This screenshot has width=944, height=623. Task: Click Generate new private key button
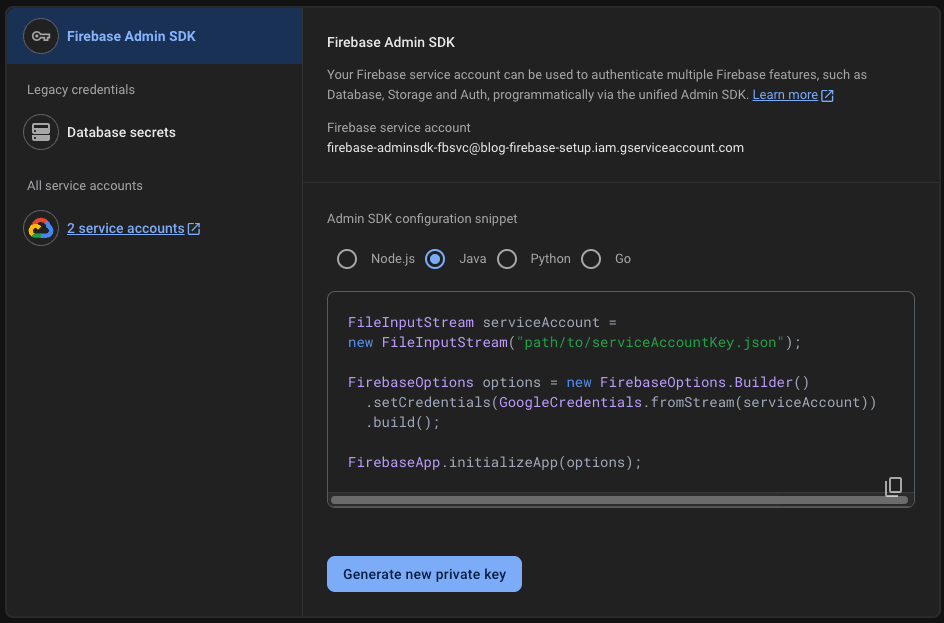point(424,574)
